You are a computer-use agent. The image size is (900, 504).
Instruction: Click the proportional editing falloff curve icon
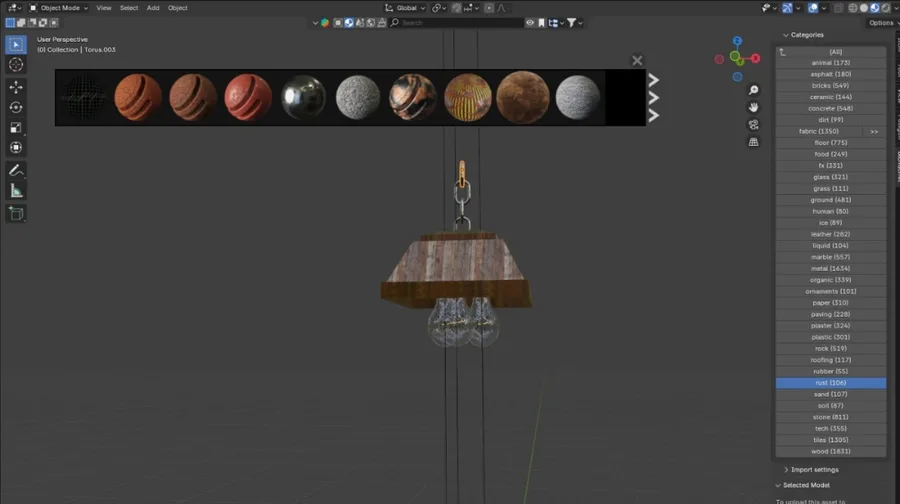click(502, 8)
